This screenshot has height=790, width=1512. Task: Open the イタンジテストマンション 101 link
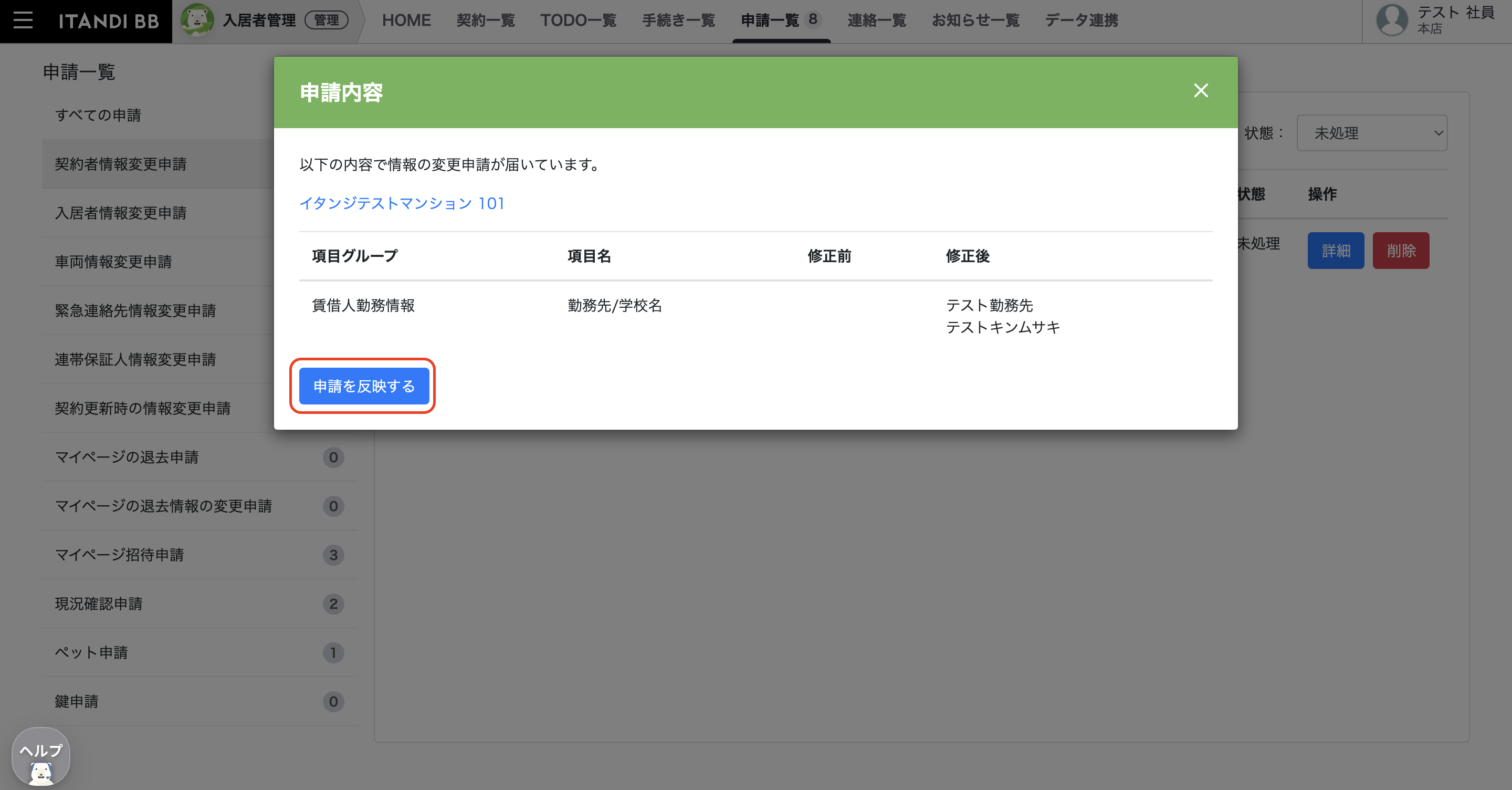click(402, 203)
